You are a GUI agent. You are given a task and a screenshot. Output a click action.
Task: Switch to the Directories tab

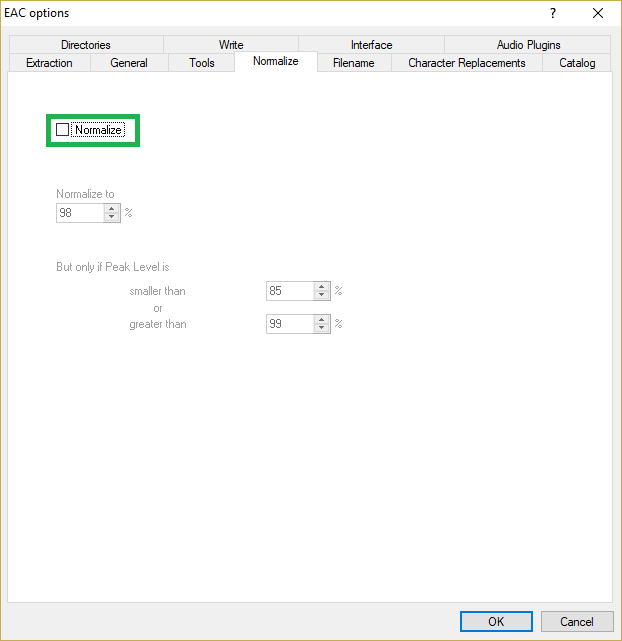tap(86, 45)
